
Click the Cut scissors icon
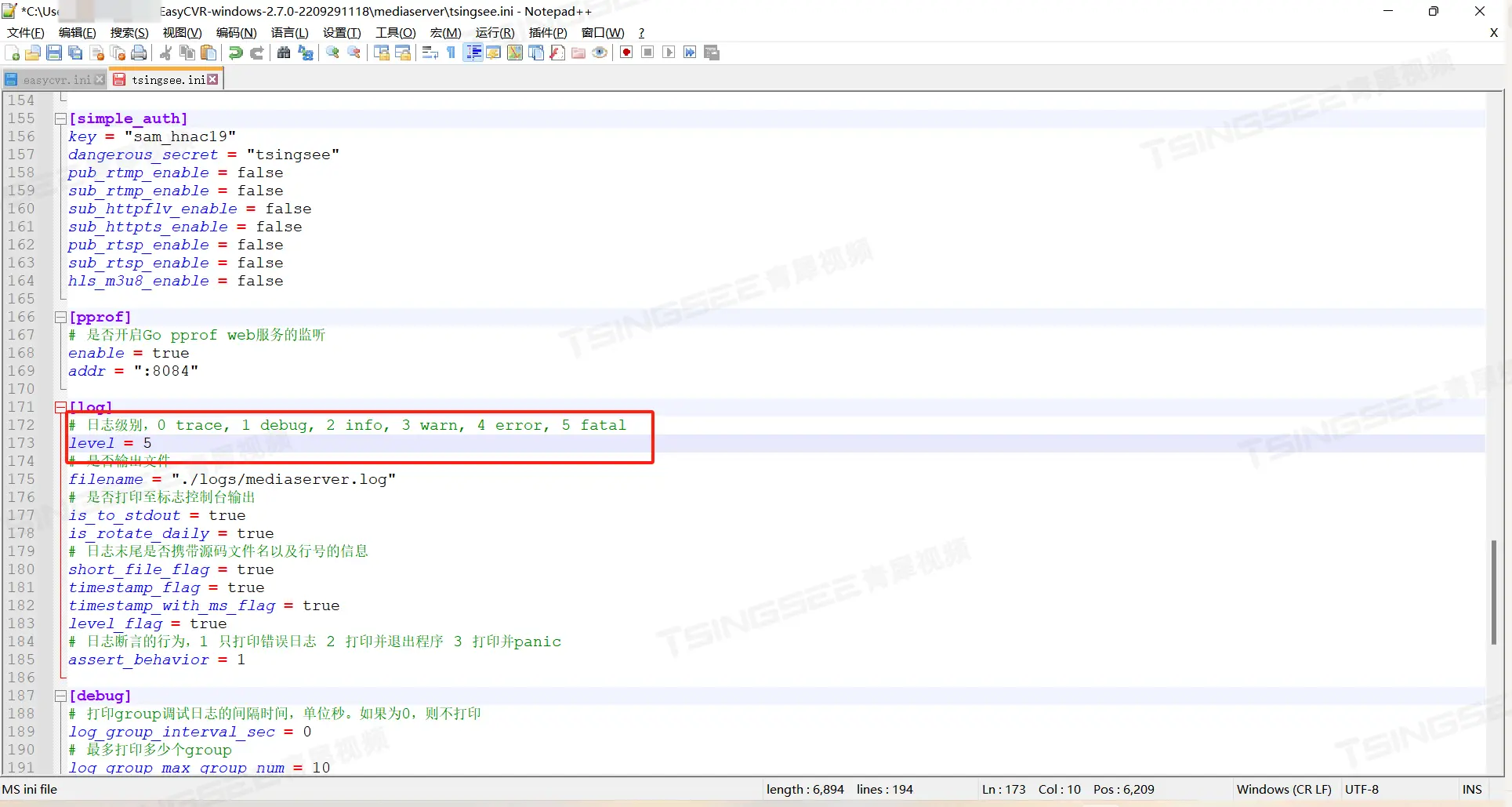[165, 53]
